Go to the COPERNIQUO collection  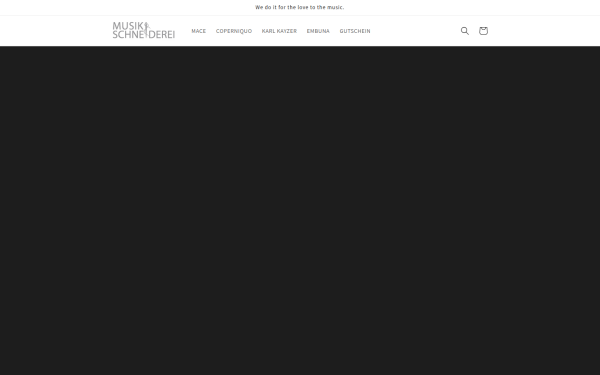(234, 31)
